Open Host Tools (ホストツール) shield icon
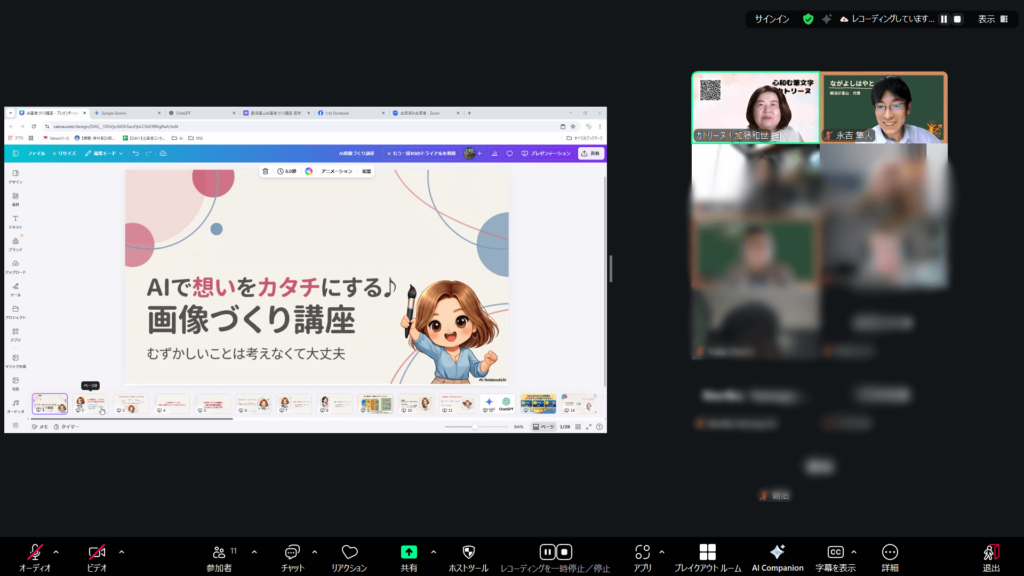 pyautogui.click(x=468, y=552)
